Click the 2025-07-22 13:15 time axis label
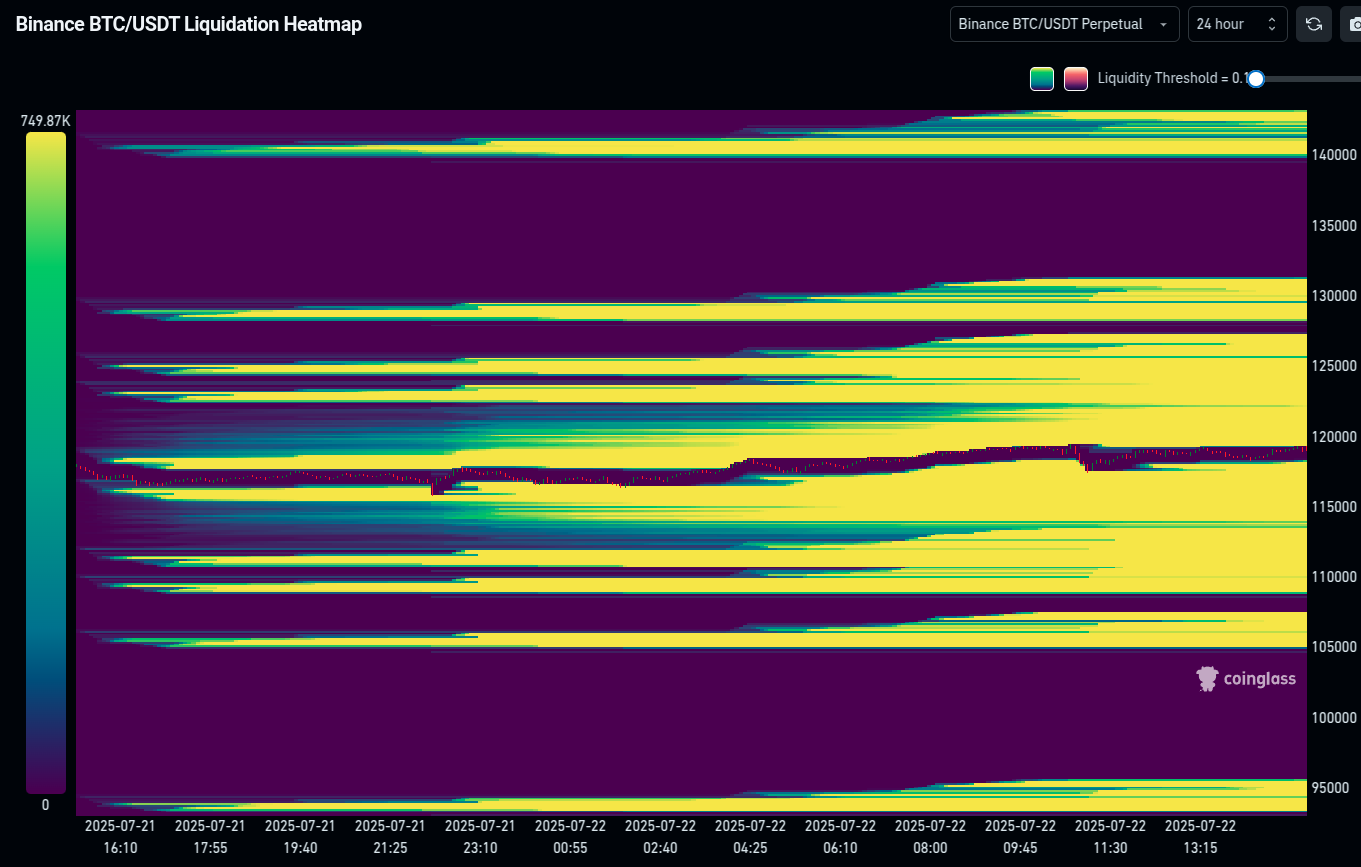The image size is (1361, 867). click(1200, 836)
